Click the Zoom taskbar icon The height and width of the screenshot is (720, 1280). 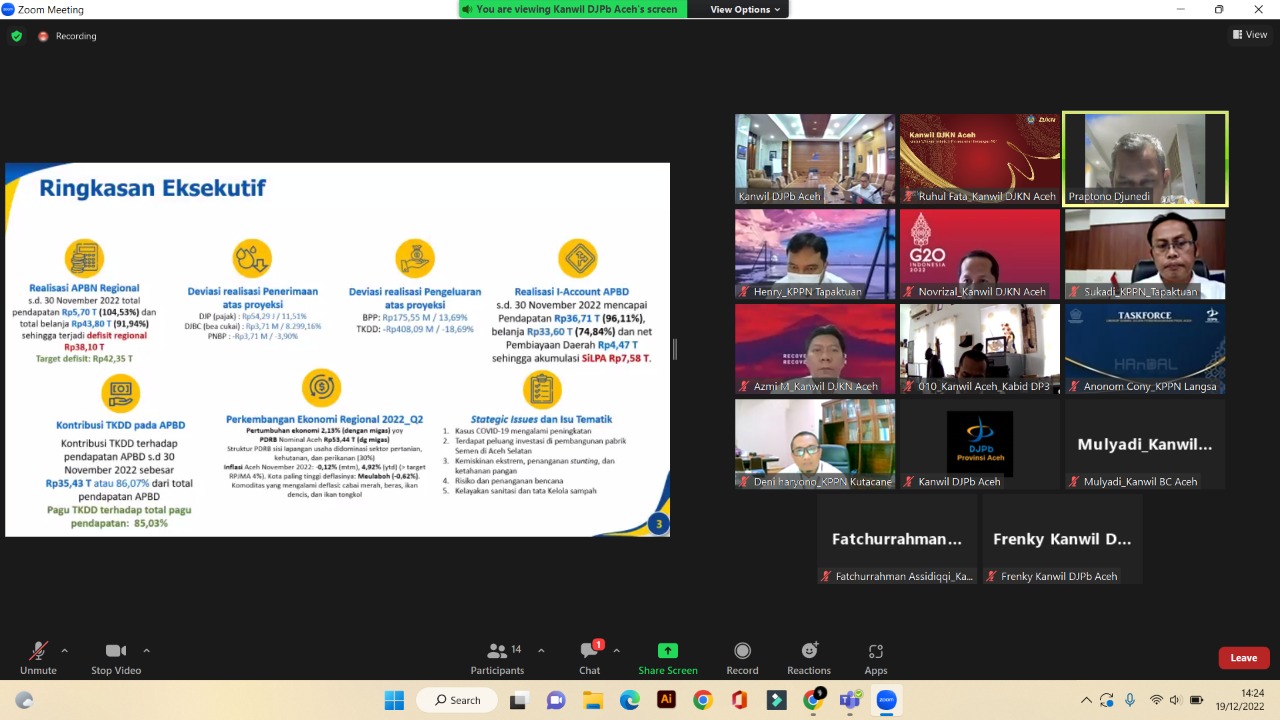(886, 700)
